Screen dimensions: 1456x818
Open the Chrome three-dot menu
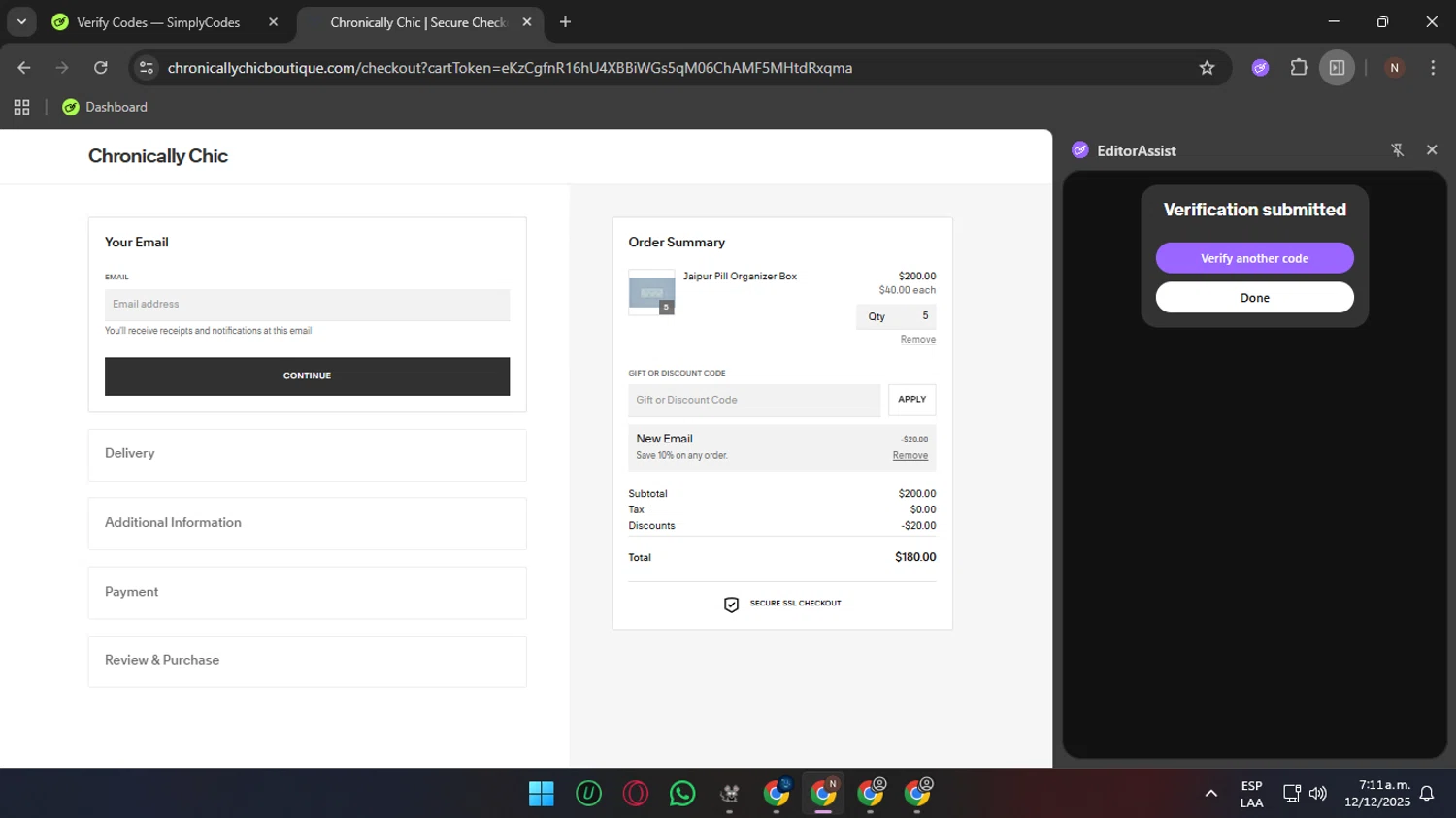pos(1433,68)
